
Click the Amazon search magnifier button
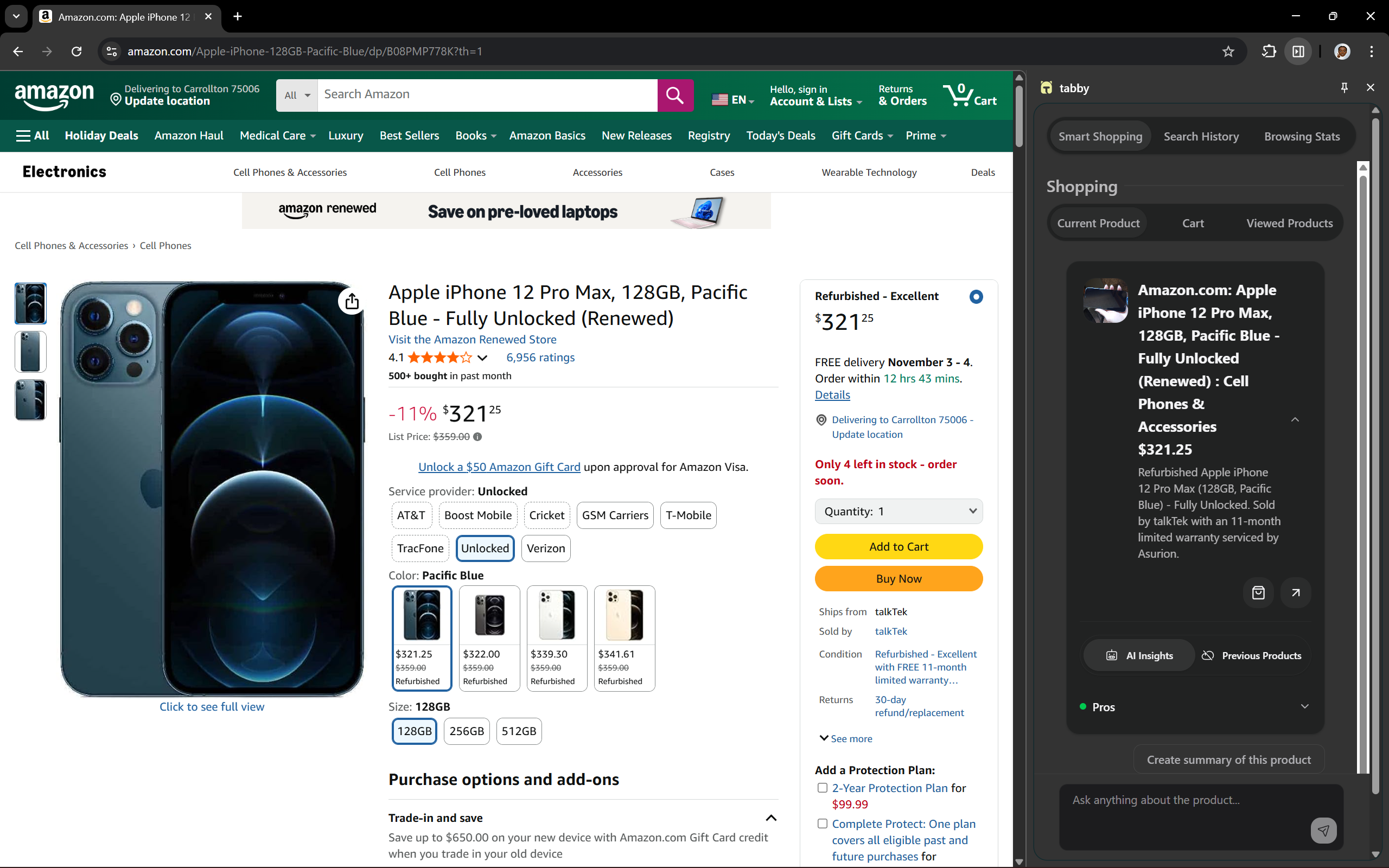(675, 95)
